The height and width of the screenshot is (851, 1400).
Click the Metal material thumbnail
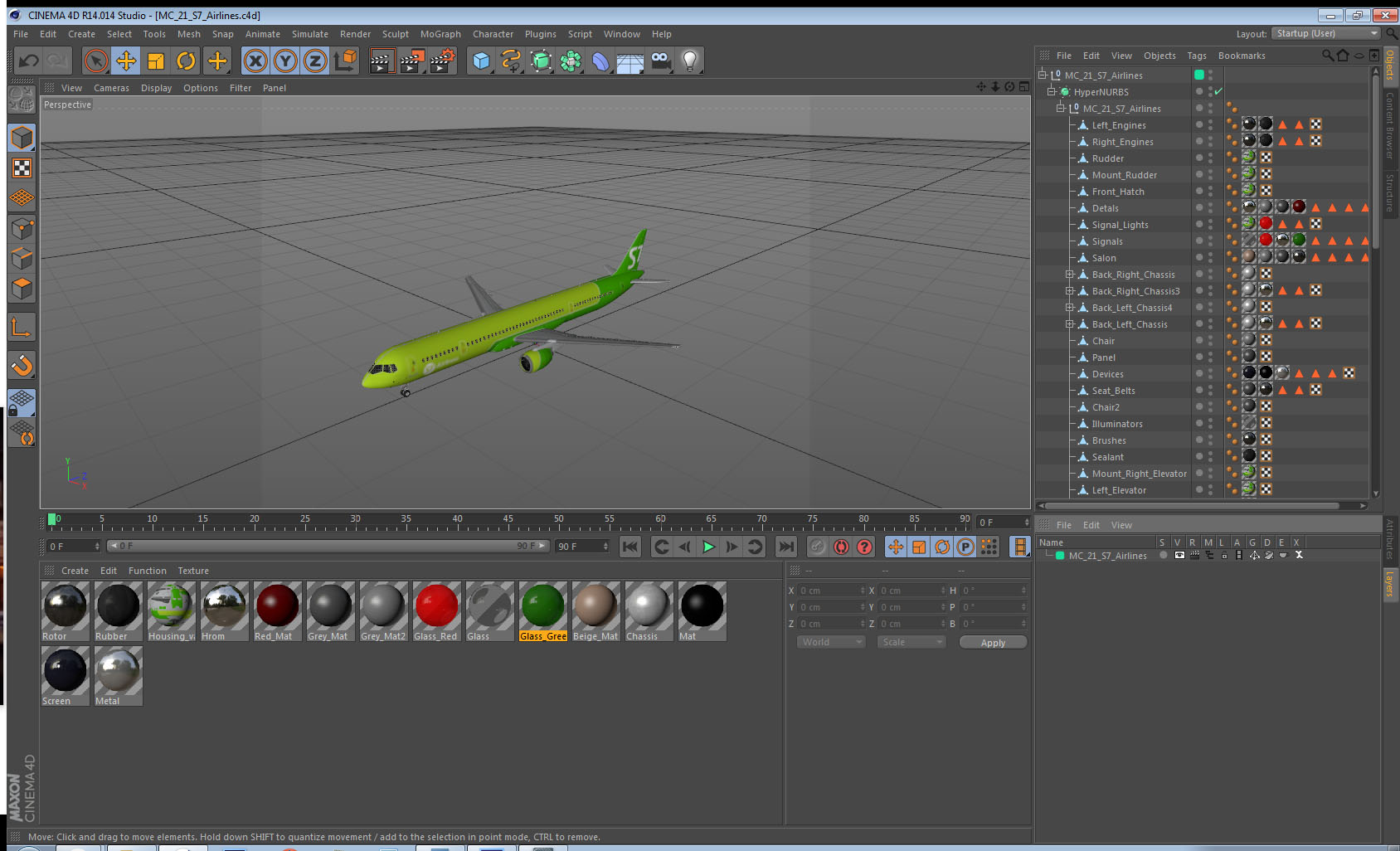(x=118, y=675)
